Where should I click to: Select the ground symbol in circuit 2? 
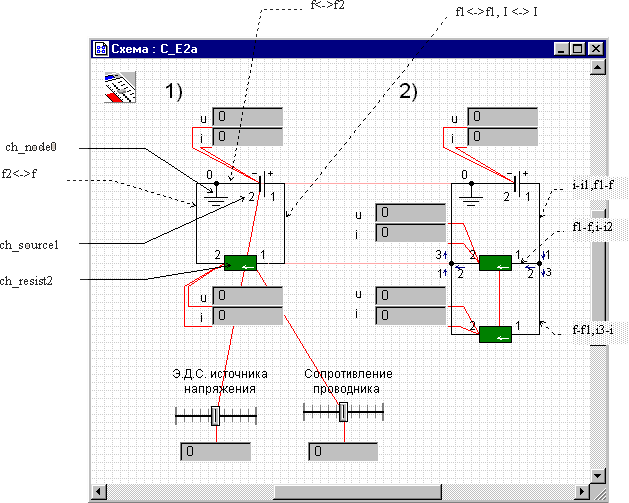click(471, 199)
